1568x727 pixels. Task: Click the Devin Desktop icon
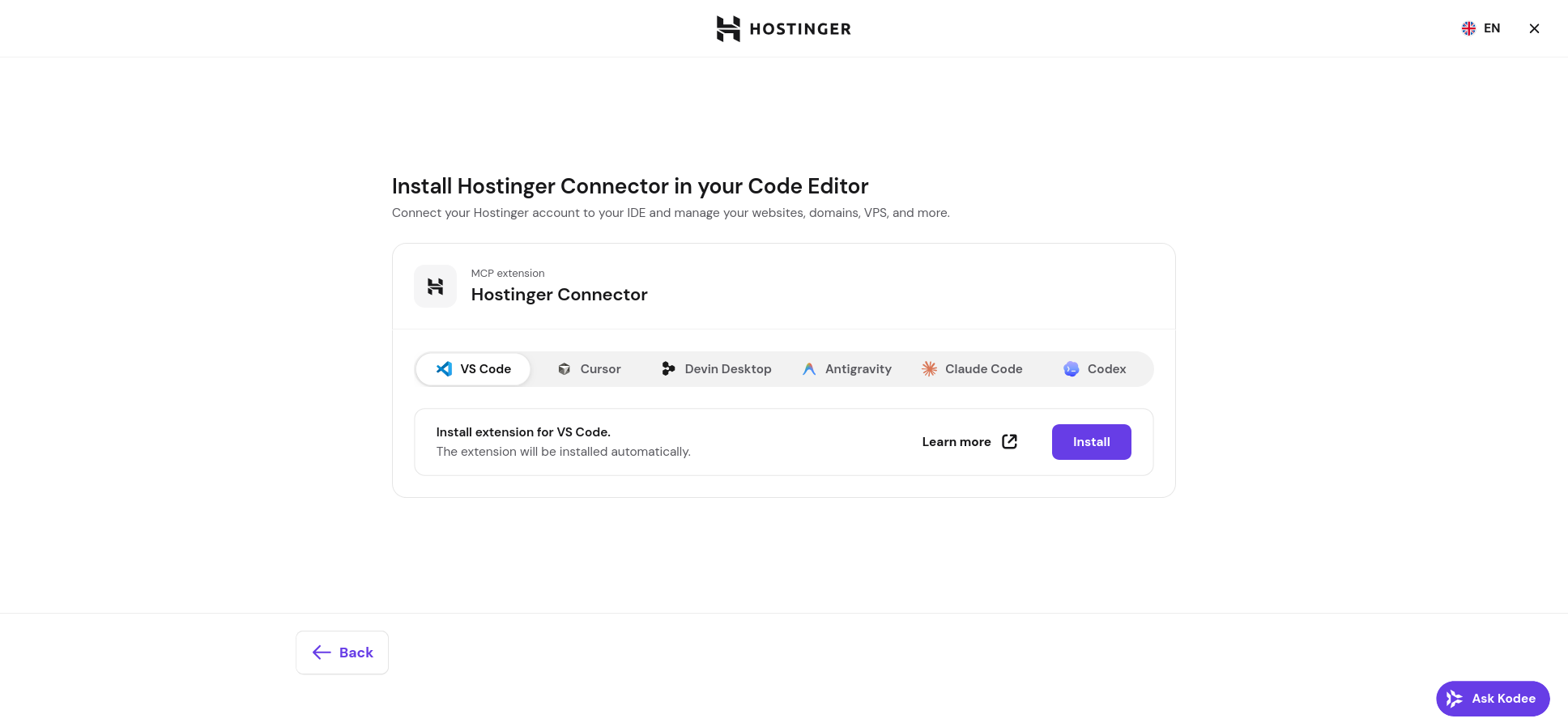tap(668, 369)
